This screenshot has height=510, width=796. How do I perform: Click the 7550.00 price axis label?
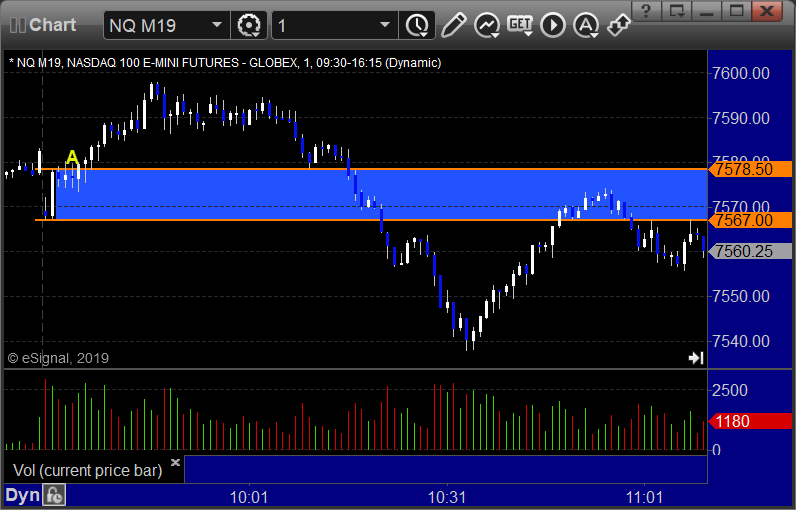[x=741, y=296]
